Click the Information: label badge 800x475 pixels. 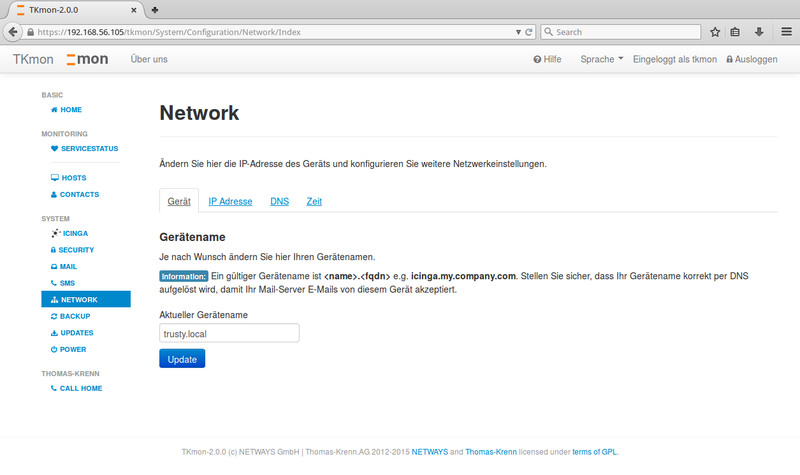(x=184, y=276)
